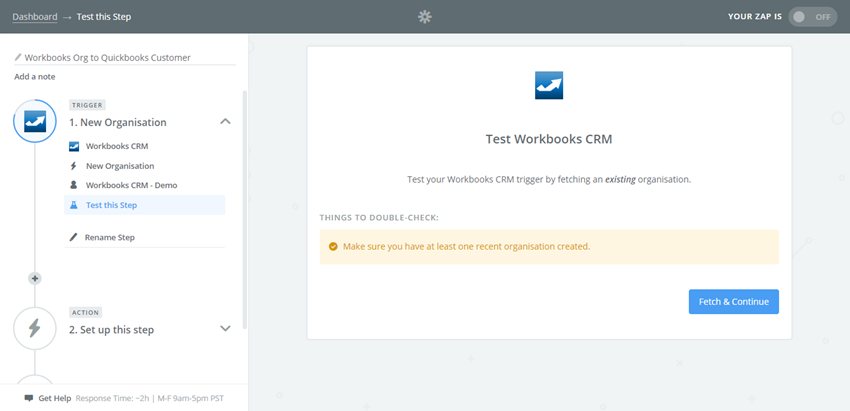This screenshot has height=411, width=850.
Task: Collapse the New Organisation trigger step
Action: [x=226, y=121]
